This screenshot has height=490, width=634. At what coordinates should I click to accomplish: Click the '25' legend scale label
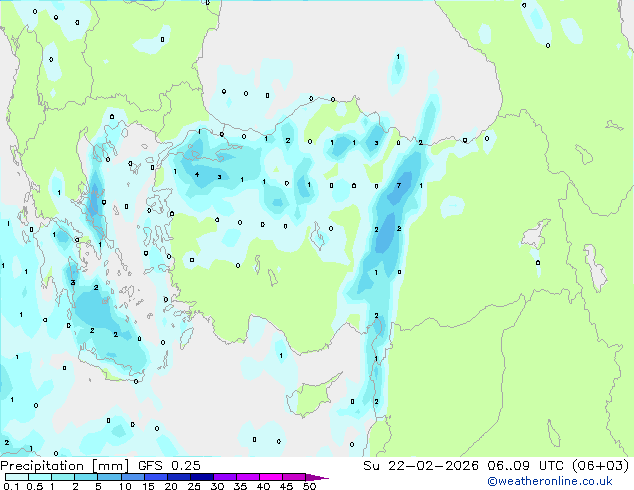pyautogui.click(x=194, y=486)
